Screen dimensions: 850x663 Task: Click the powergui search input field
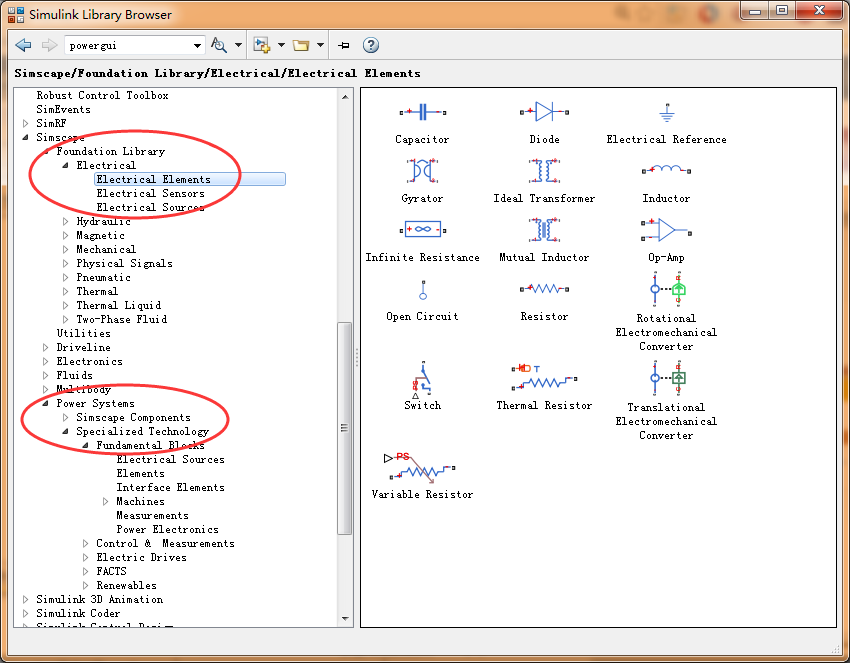[128, 46]
